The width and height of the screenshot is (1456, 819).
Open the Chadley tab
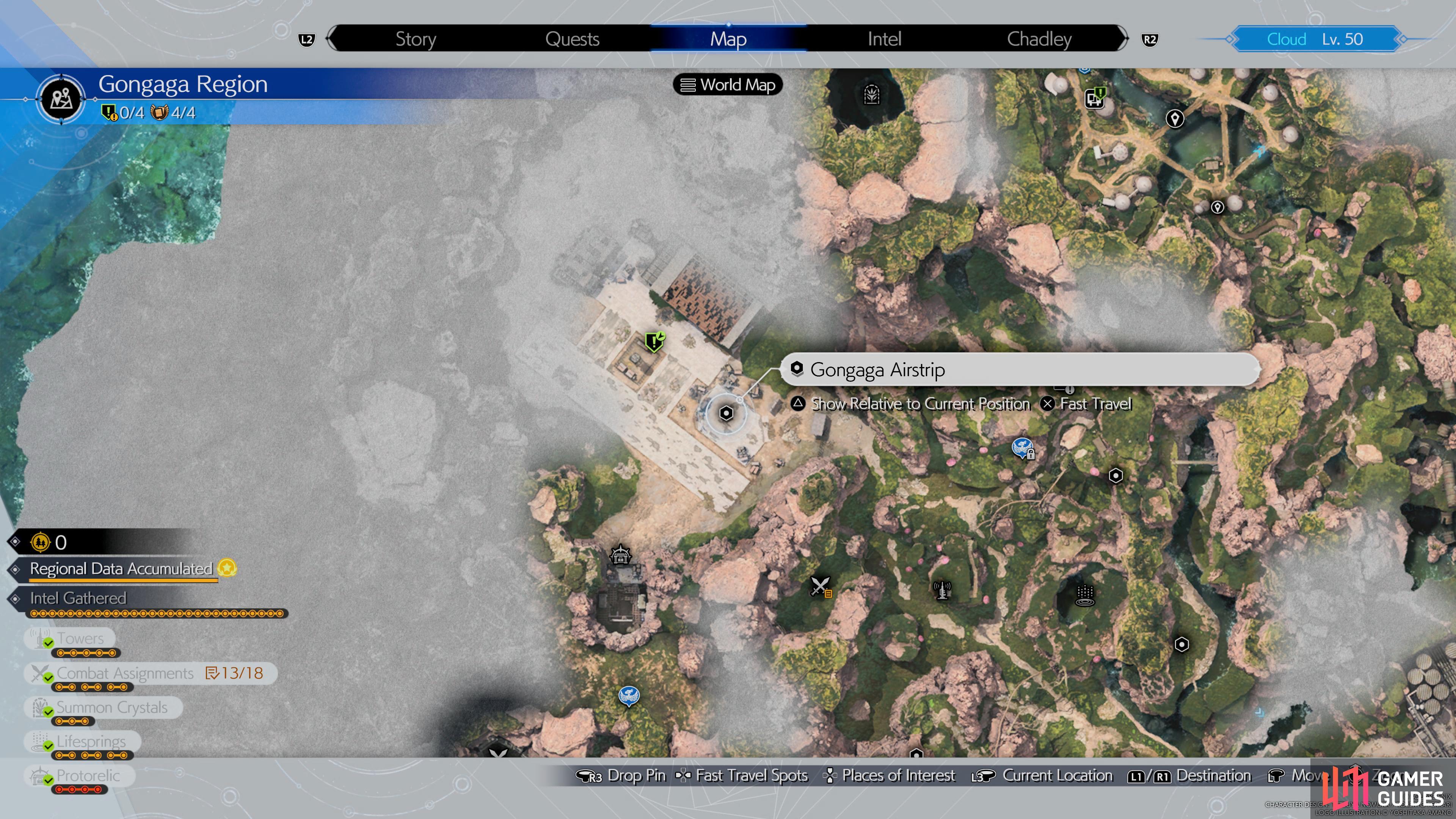coord(1039,39)
